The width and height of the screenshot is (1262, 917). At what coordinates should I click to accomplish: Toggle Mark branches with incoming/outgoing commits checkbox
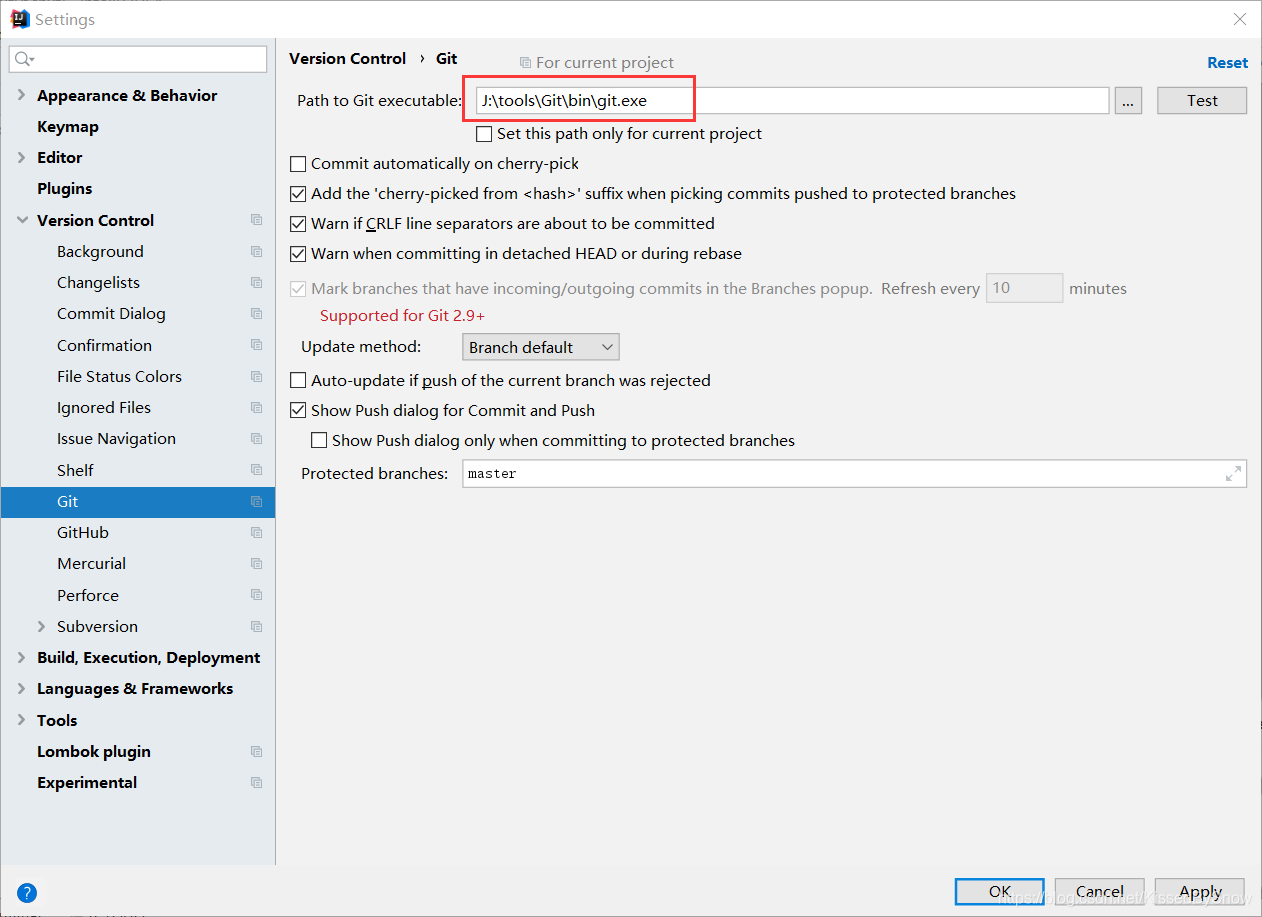tap(298, 288)
